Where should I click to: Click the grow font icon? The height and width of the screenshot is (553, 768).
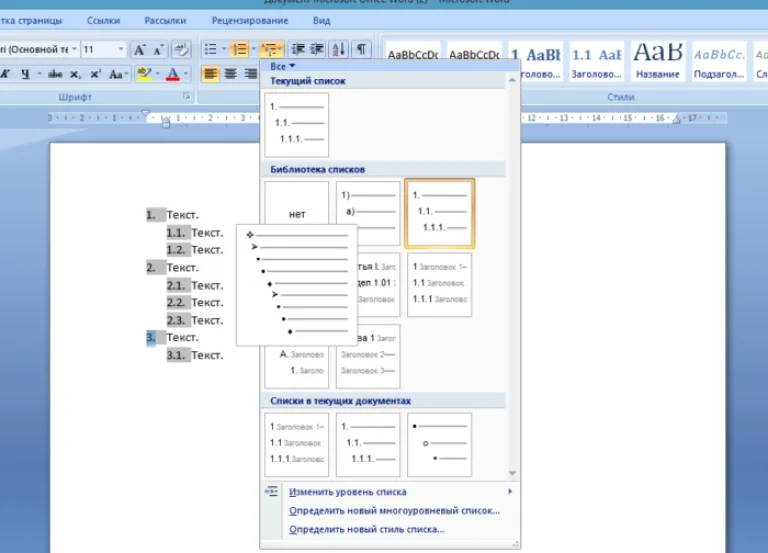(x=140, y=50)
